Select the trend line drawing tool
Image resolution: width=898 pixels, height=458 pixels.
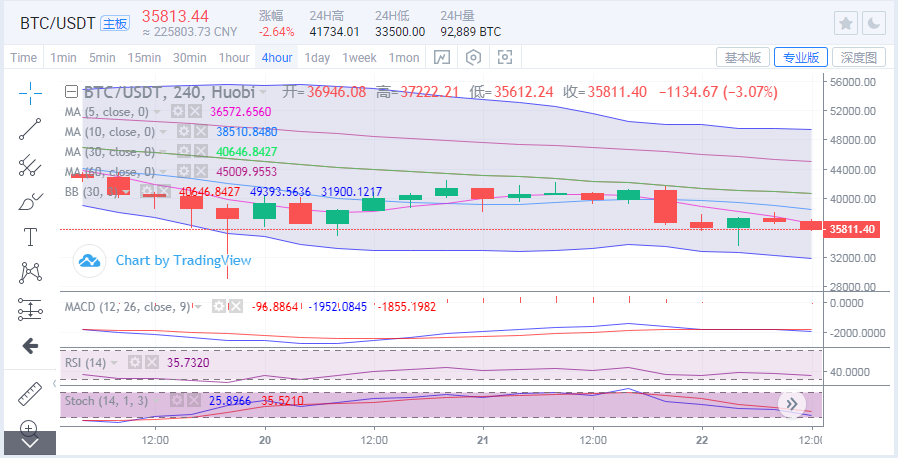(x=30, y=128)
